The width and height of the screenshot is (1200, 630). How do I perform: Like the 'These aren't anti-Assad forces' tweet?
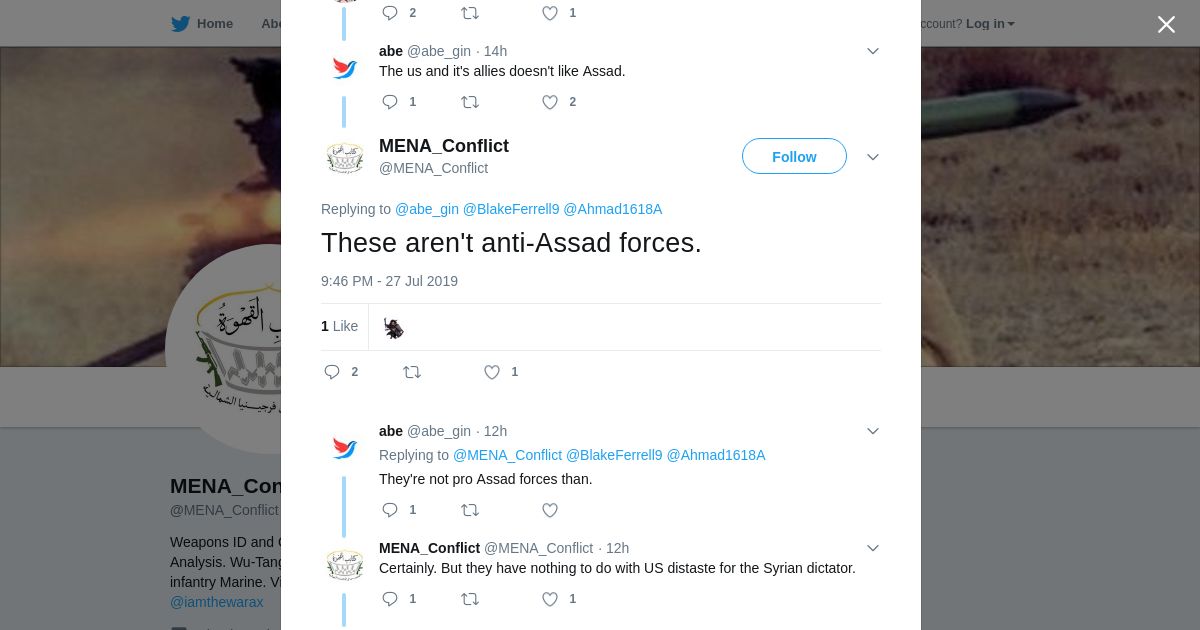[x=492, y=372]
